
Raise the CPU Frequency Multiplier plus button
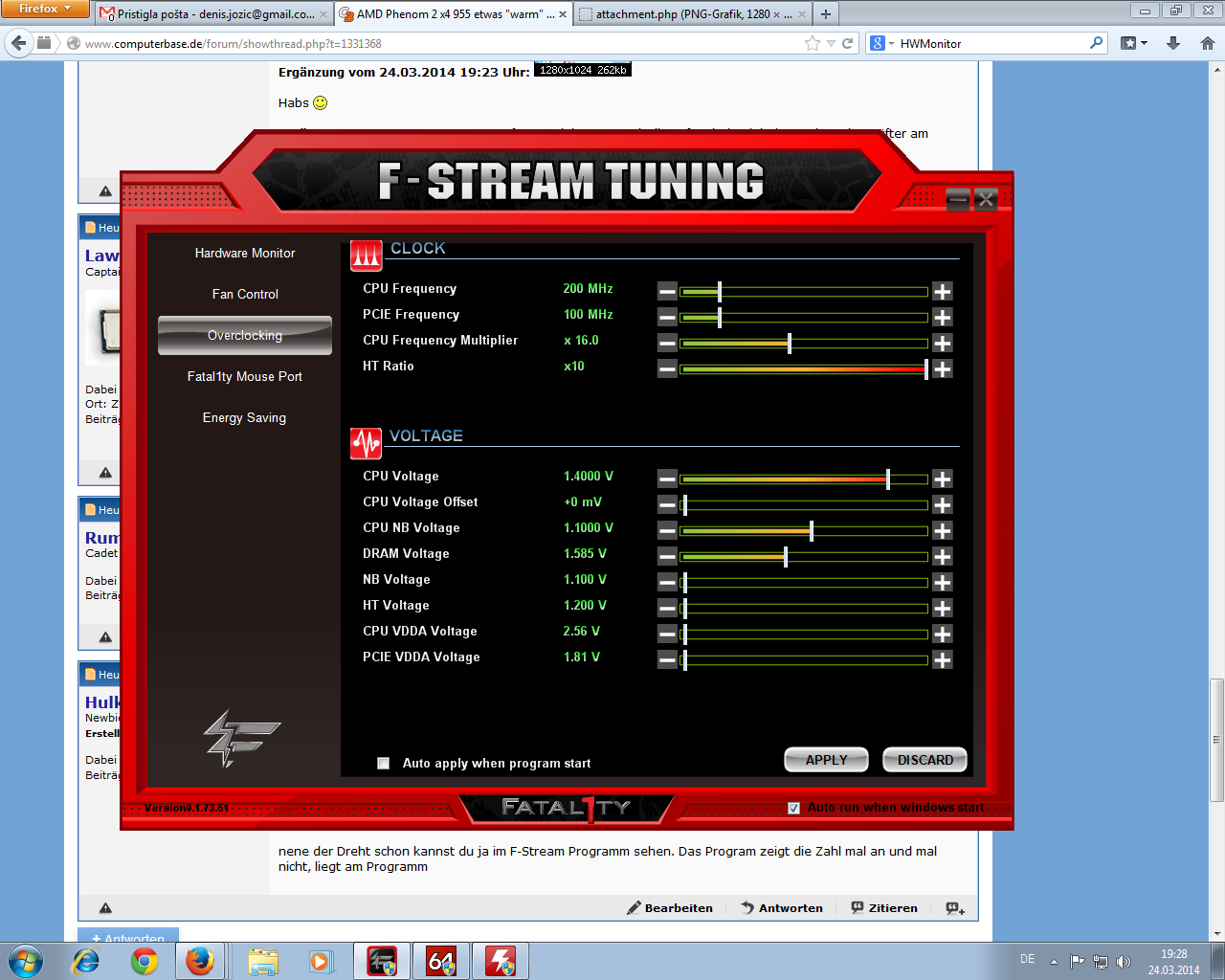point(943,344)
